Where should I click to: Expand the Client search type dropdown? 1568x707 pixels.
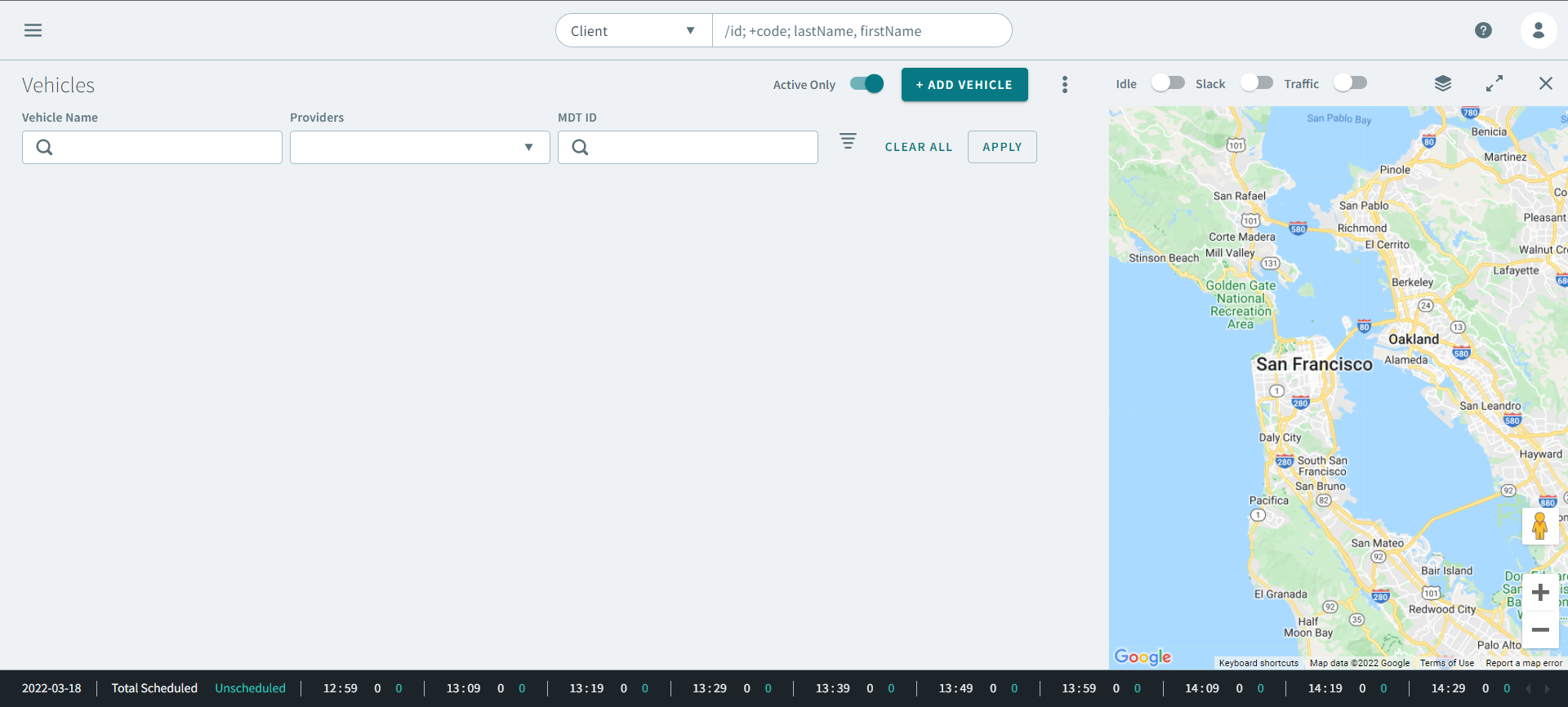coord(633,31)
